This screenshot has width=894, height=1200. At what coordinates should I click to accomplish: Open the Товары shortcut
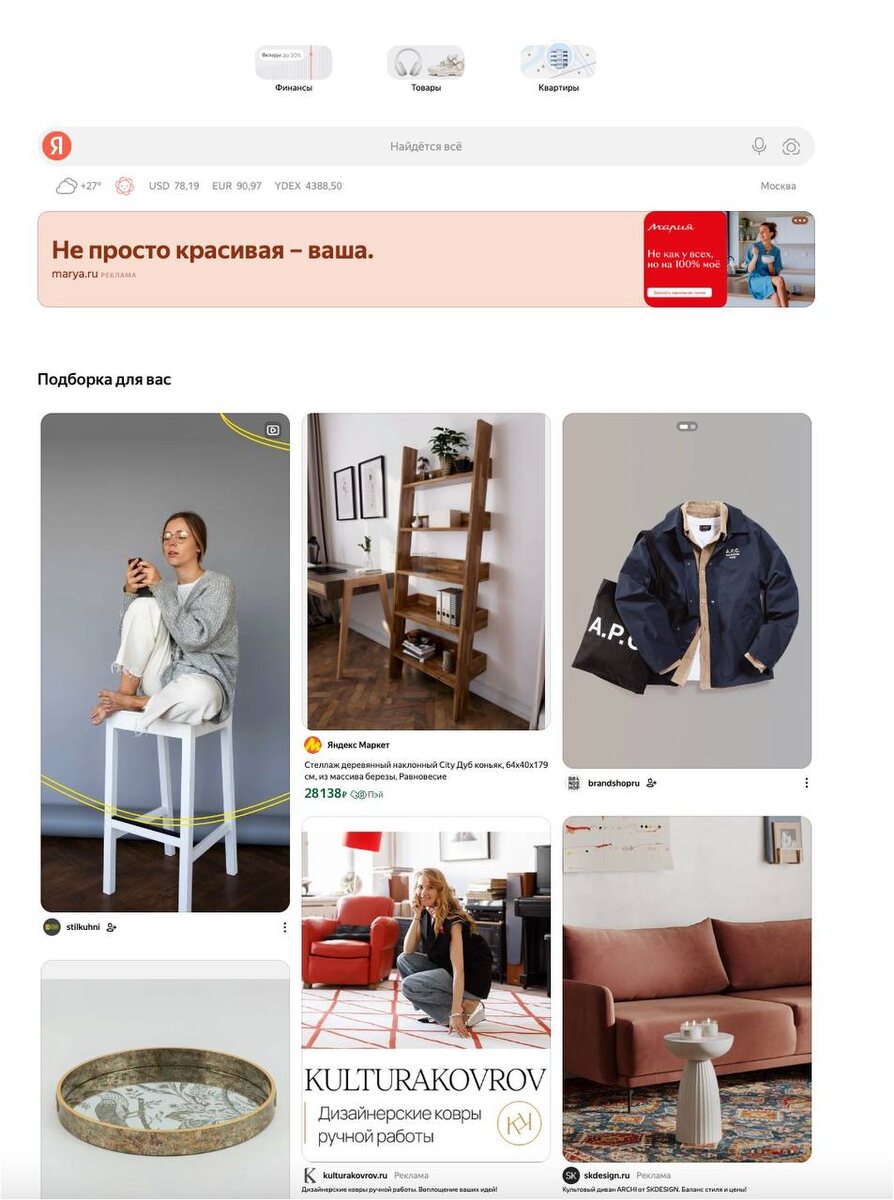[426, 69]
